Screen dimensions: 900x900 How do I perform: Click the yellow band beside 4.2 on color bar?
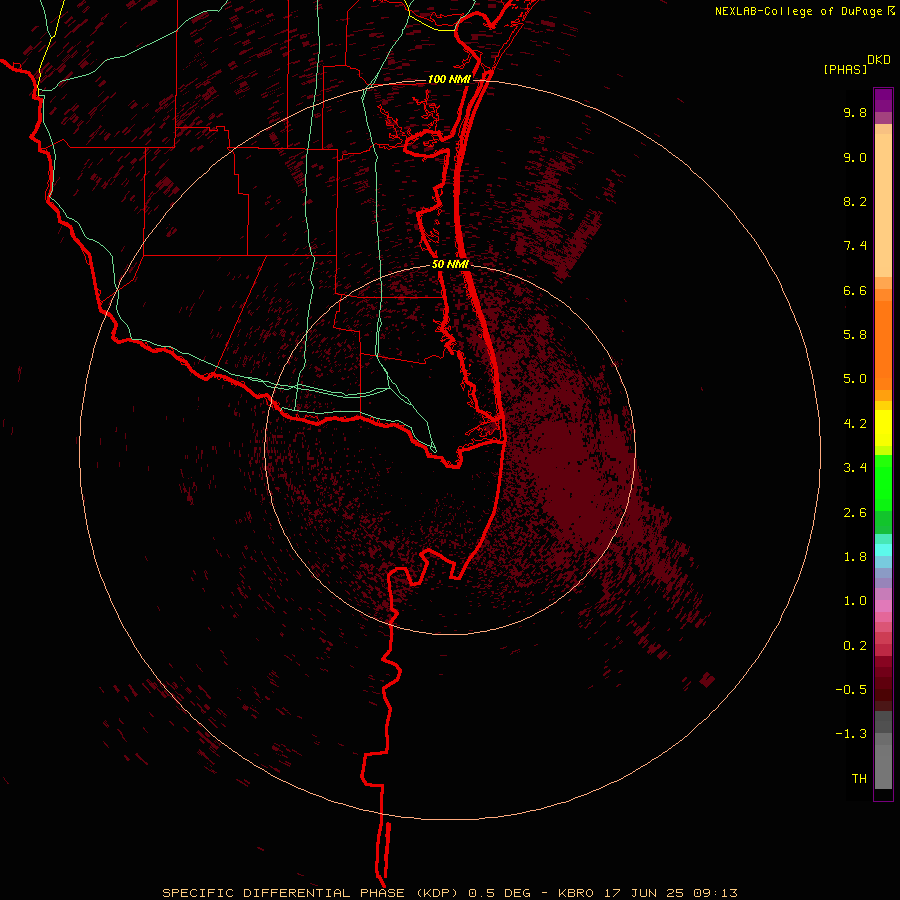(883, 428)
